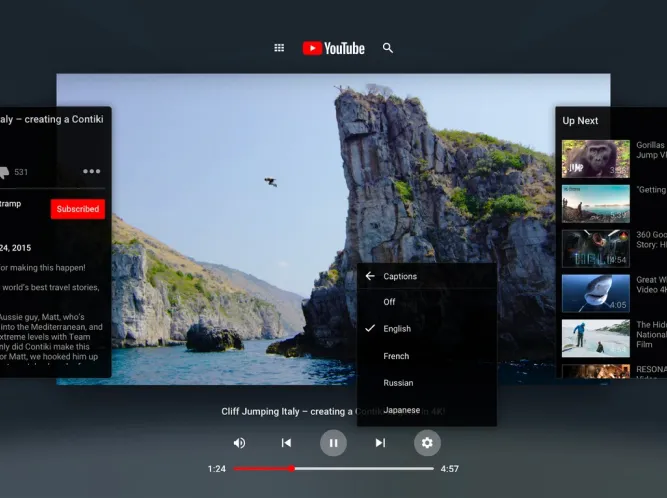
Task: Select French captions
Action: pos(427,356)
